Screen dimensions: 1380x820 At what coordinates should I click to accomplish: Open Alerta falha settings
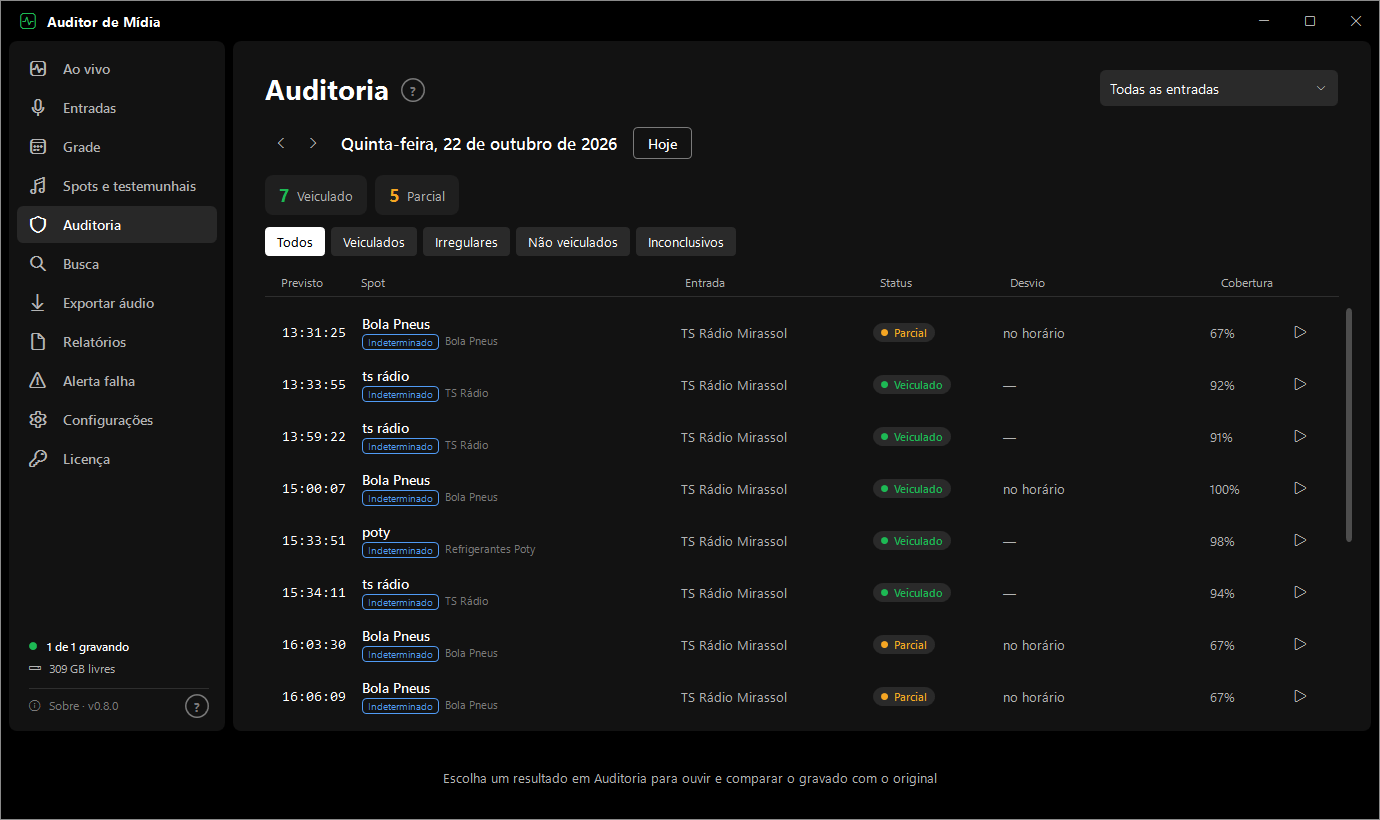pyautogui.click(x=117, y=381)
